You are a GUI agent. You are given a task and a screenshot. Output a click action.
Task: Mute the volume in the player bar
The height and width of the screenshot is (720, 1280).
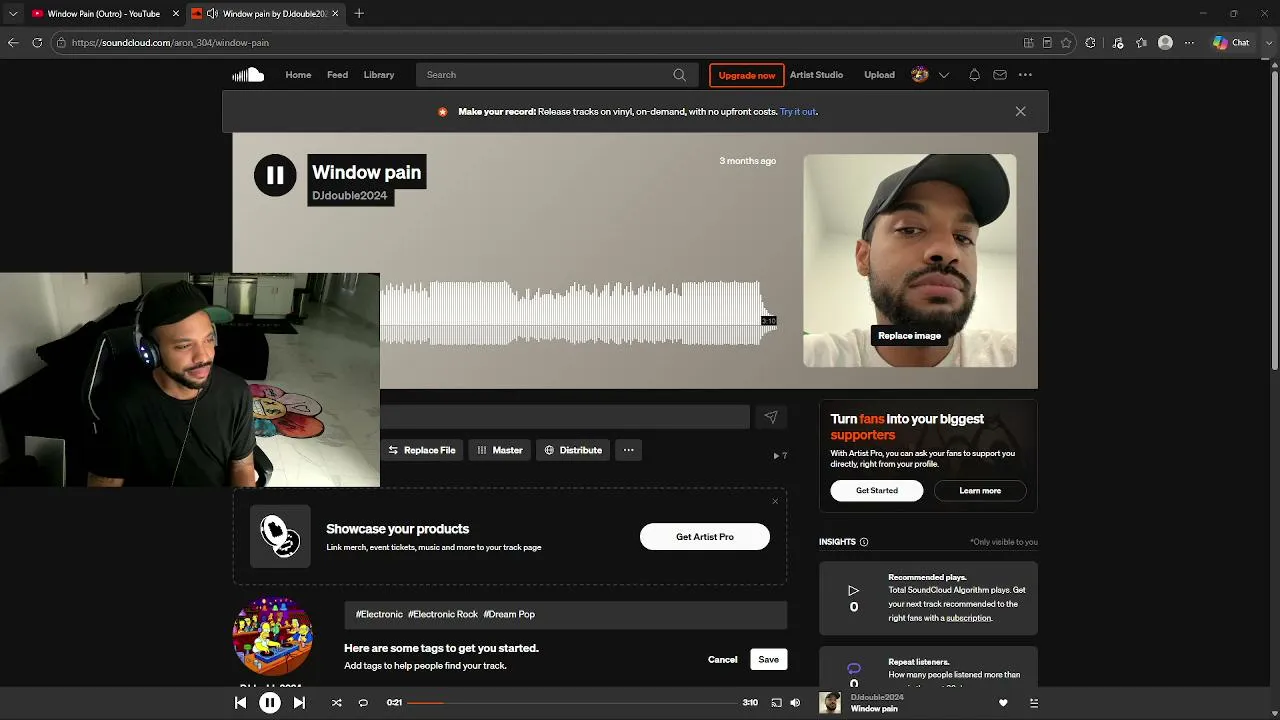click(795, 703)
